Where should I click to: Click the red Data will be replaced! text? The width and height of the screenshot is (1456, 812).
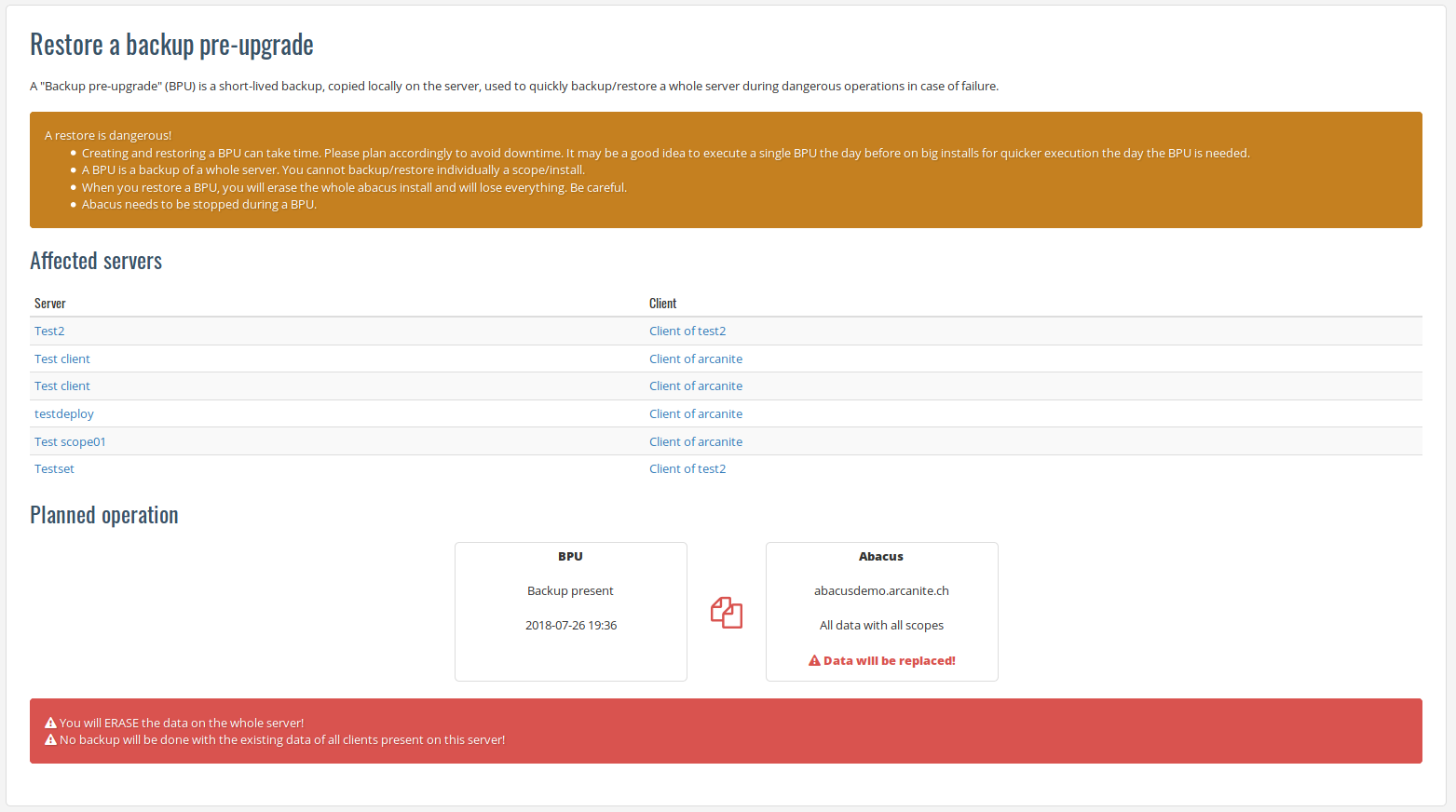click(890, 660)
